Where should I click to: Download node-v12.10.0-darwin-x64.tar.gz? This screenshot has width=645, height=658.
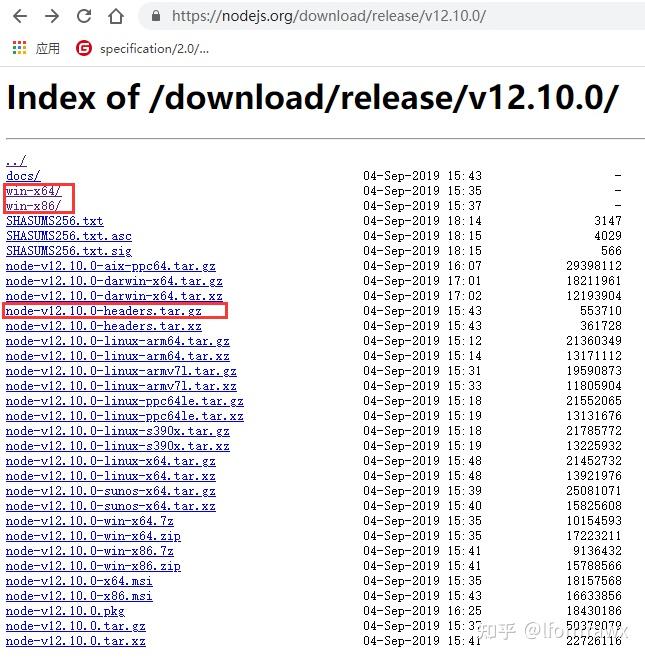(114, 281)
